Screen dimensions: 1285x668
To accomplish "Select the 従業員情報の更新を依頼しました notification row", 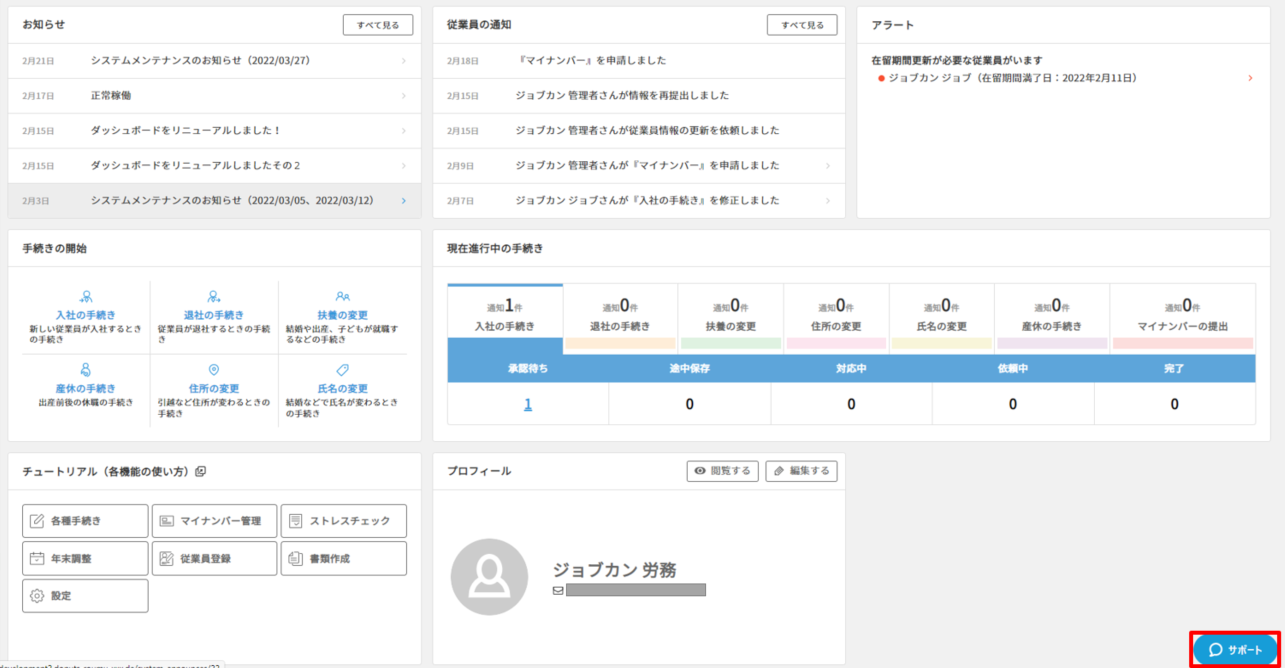I will coord(639,131).
